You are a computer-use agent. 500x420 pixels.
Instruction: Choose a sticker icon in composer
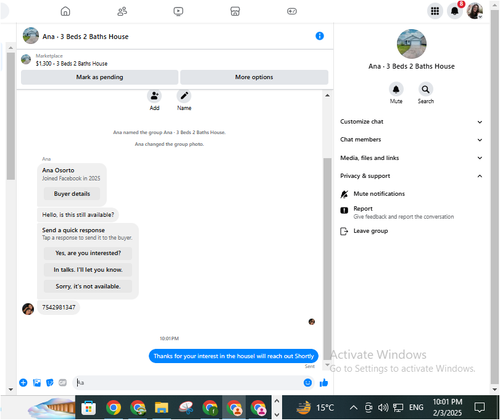(x=50, y=383)
